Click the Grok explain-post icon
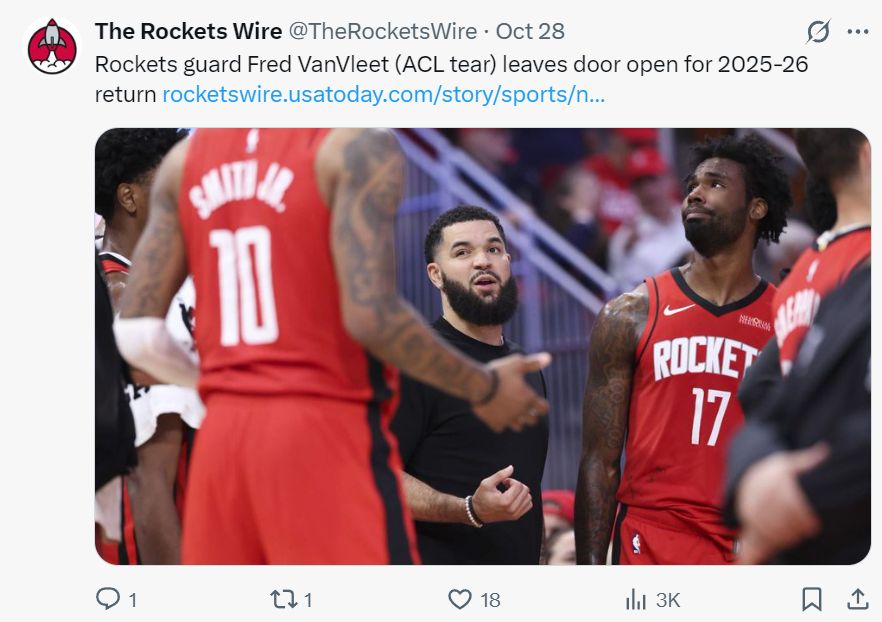Image resolution: width=882 pixels, height=622 pixels. pyautogui.click(x=818, y=31)
